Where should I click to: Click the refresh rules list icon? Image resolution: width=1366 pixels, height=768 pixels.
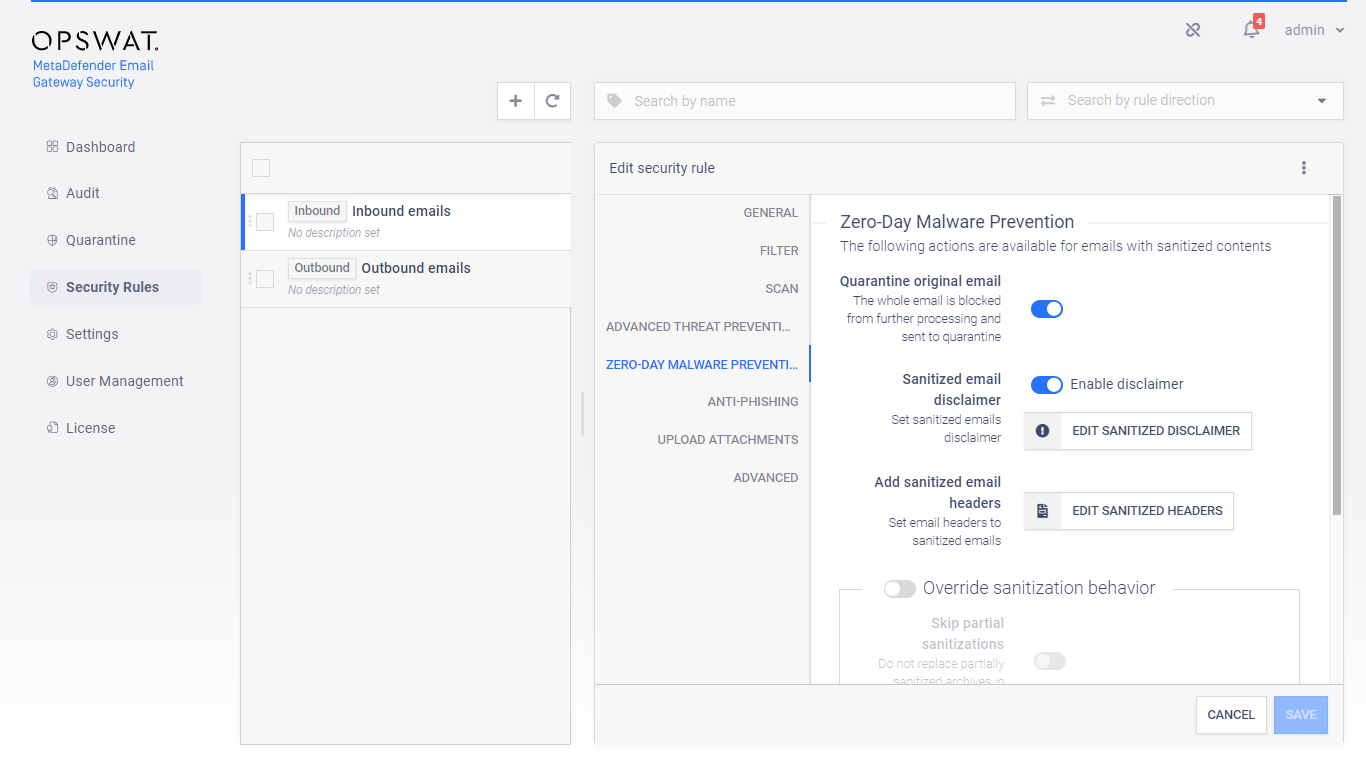click(x=552, y=101)
